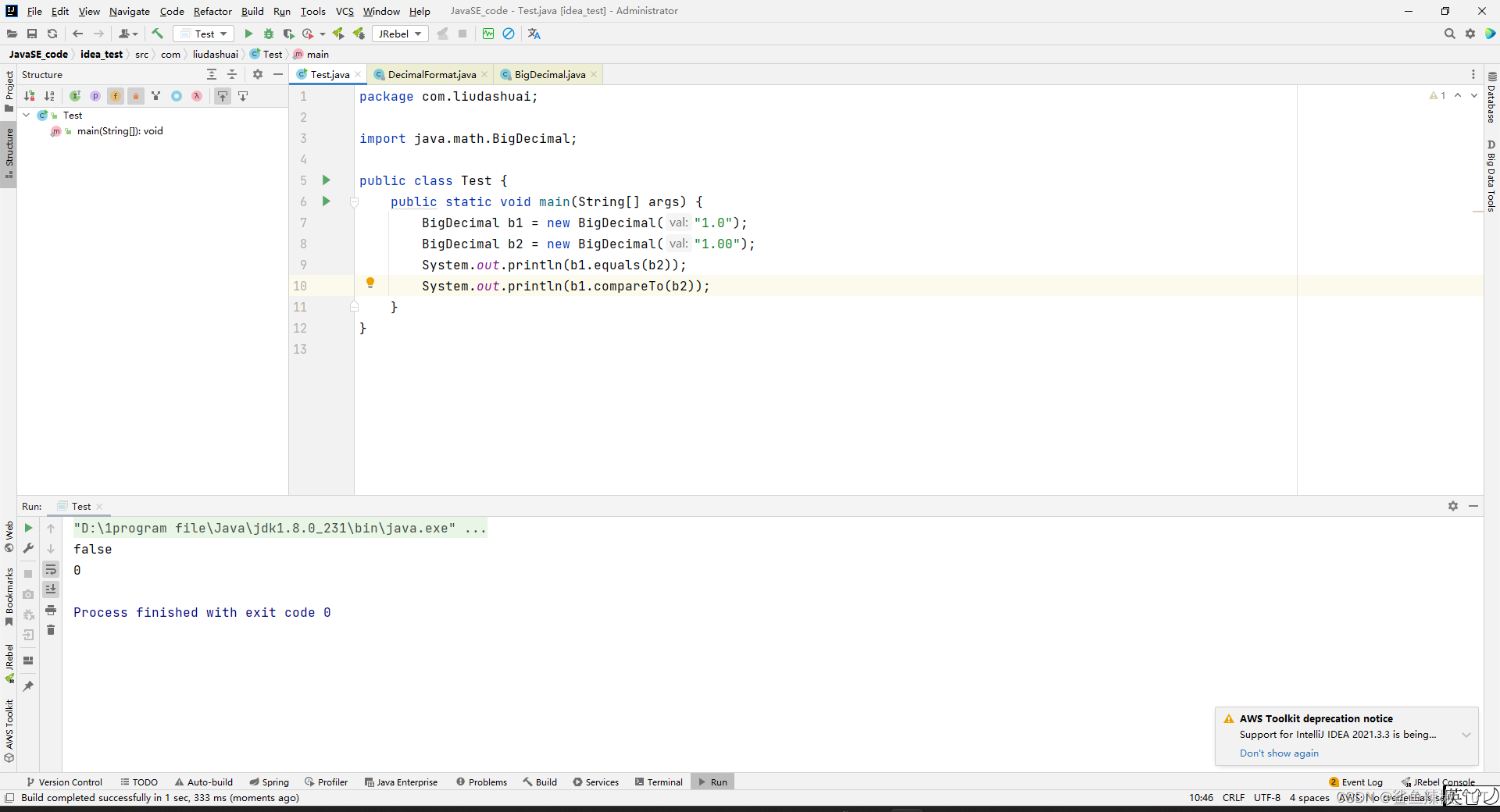Click the Print icon in Run console
Image resolution: width=1500 pixels, height=812 pixels.
(x=51, y=610)
